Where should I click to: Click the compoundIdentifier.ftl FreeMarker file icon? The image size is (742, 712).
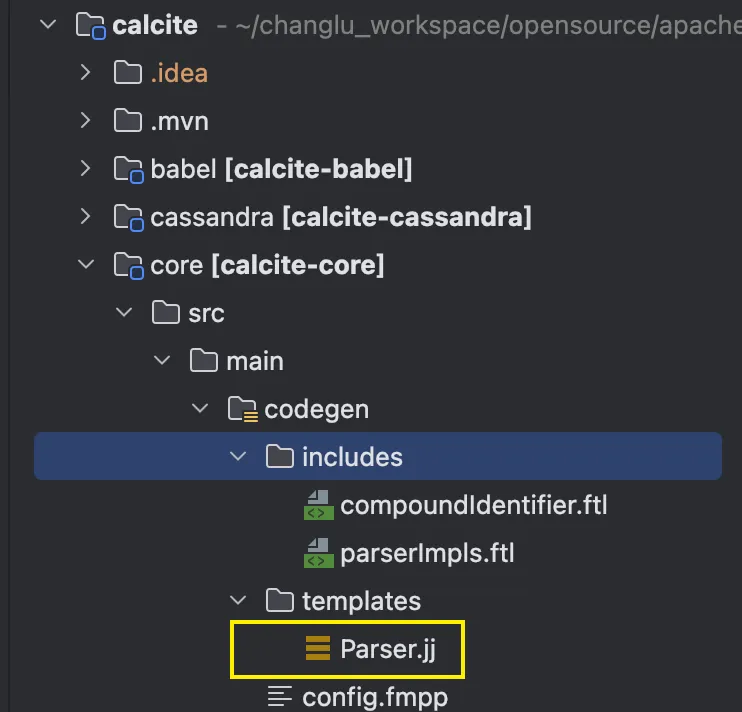click(x=318, y=505)
